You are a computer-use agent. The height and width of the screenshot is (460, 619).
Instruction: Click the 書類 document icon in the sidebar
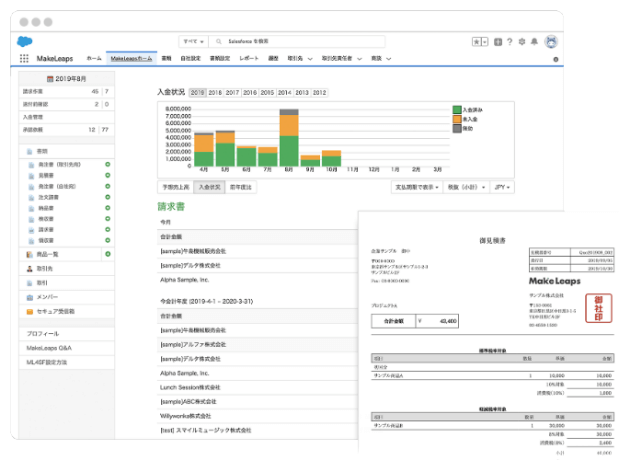[30, 152]
